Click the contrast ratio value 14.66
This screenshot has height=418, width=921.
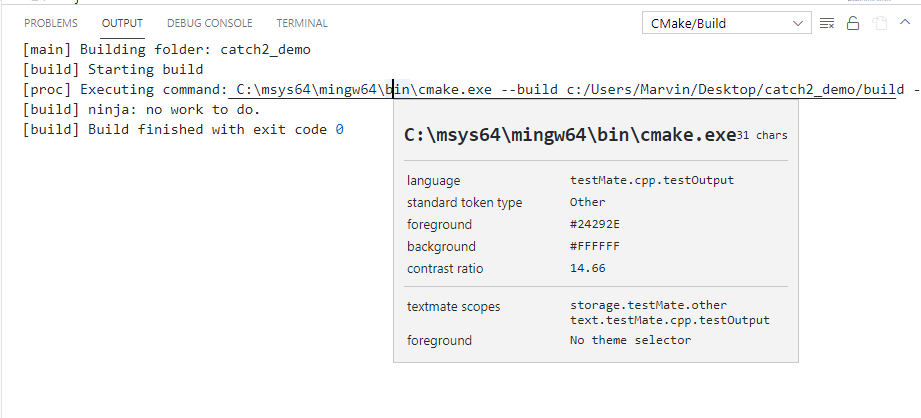click(587, 268)
